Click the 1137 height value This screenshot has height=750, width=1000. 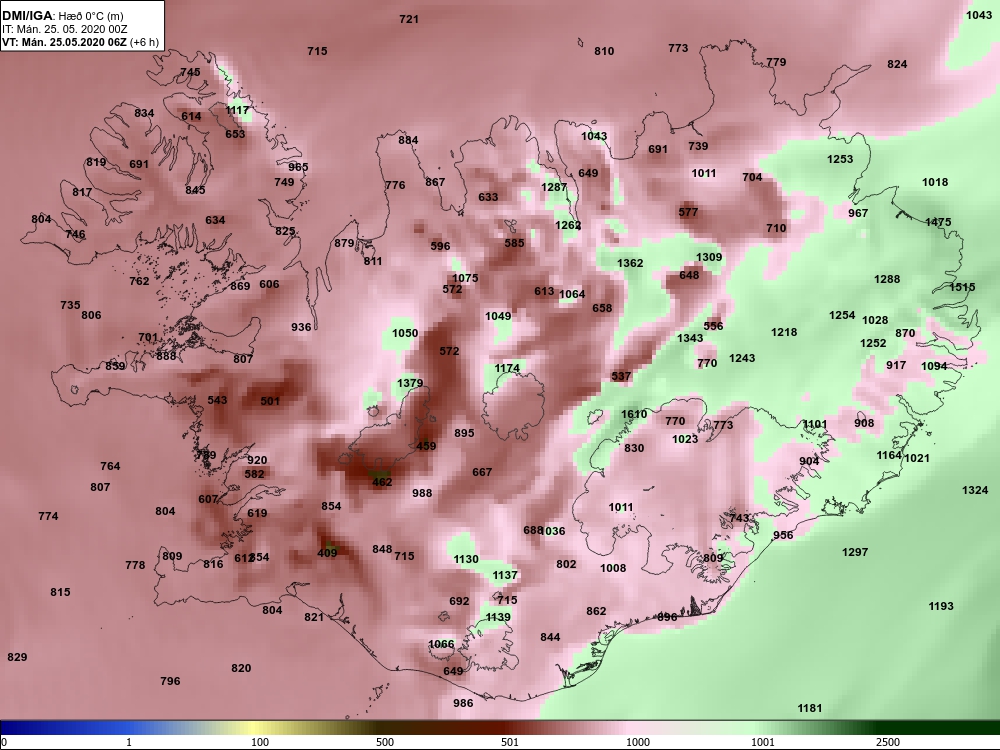504,575
